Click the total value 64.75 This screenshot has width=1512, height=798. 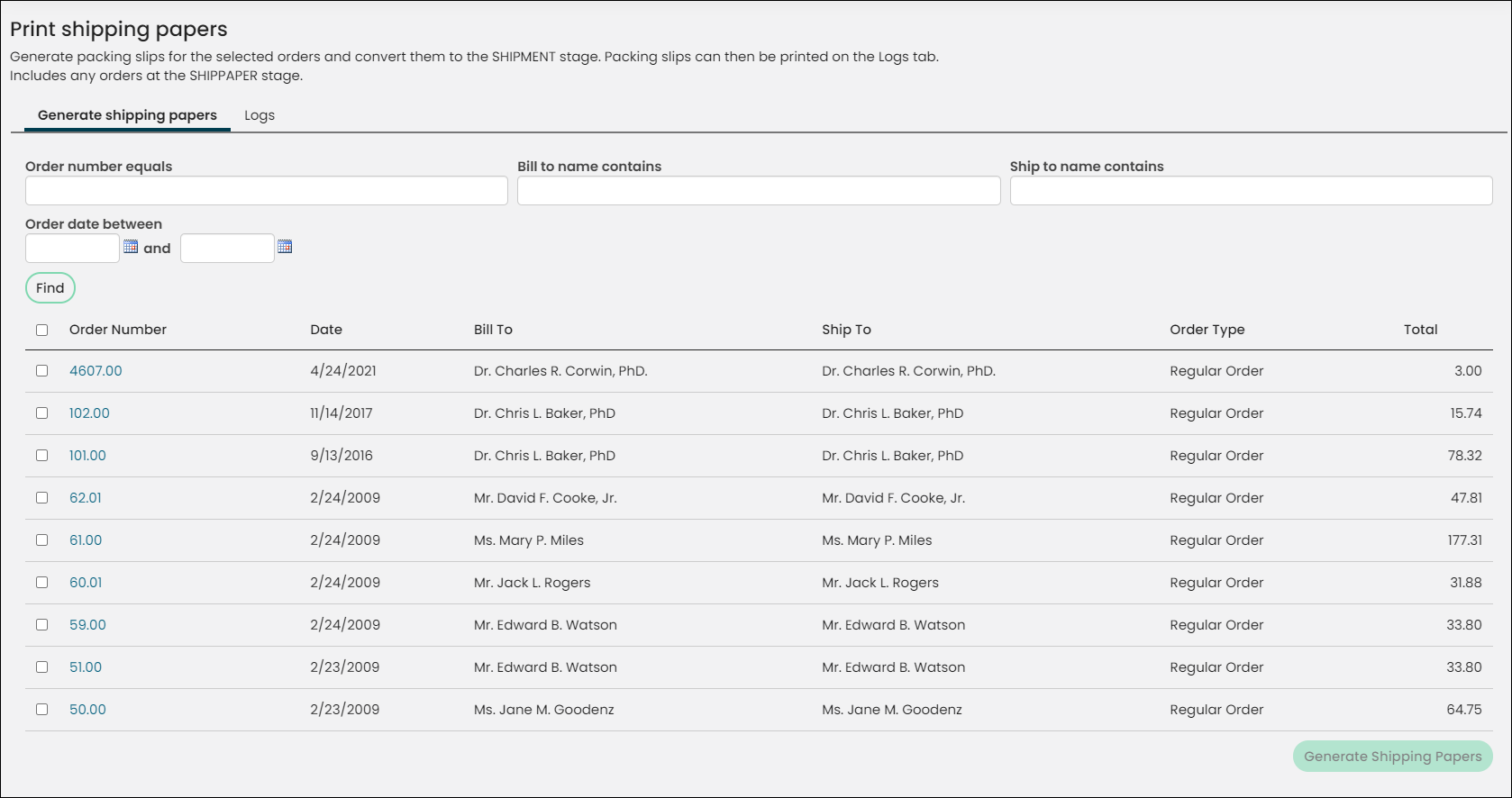[1464, 710]
